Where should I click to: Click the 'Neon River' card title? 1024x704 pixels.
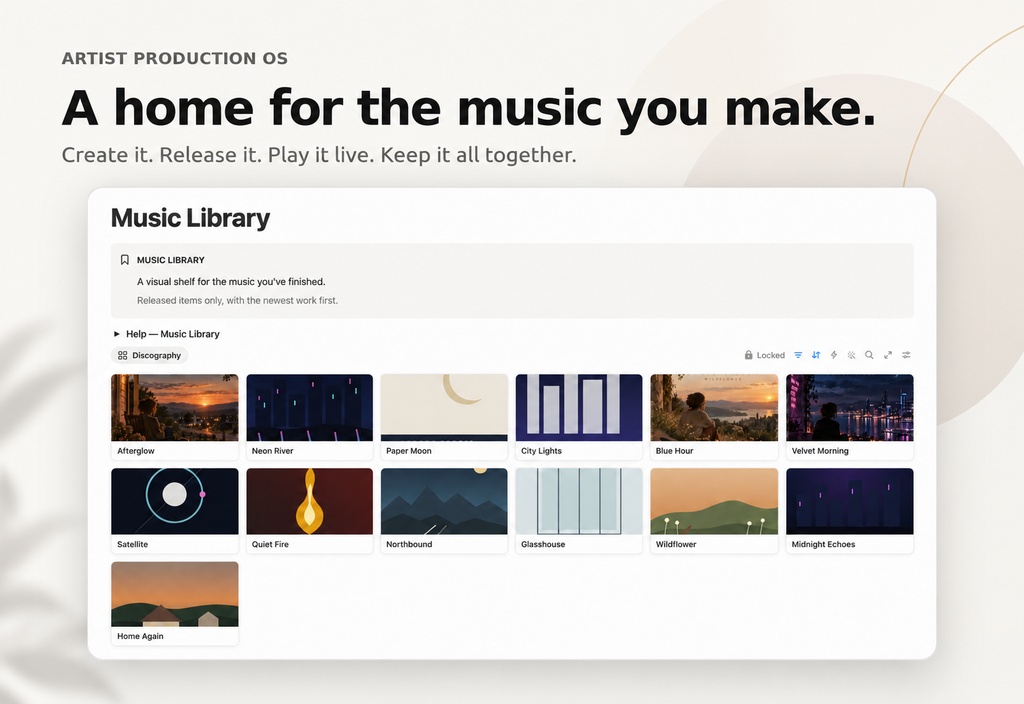pyautogui.click(x=272, y=451)
